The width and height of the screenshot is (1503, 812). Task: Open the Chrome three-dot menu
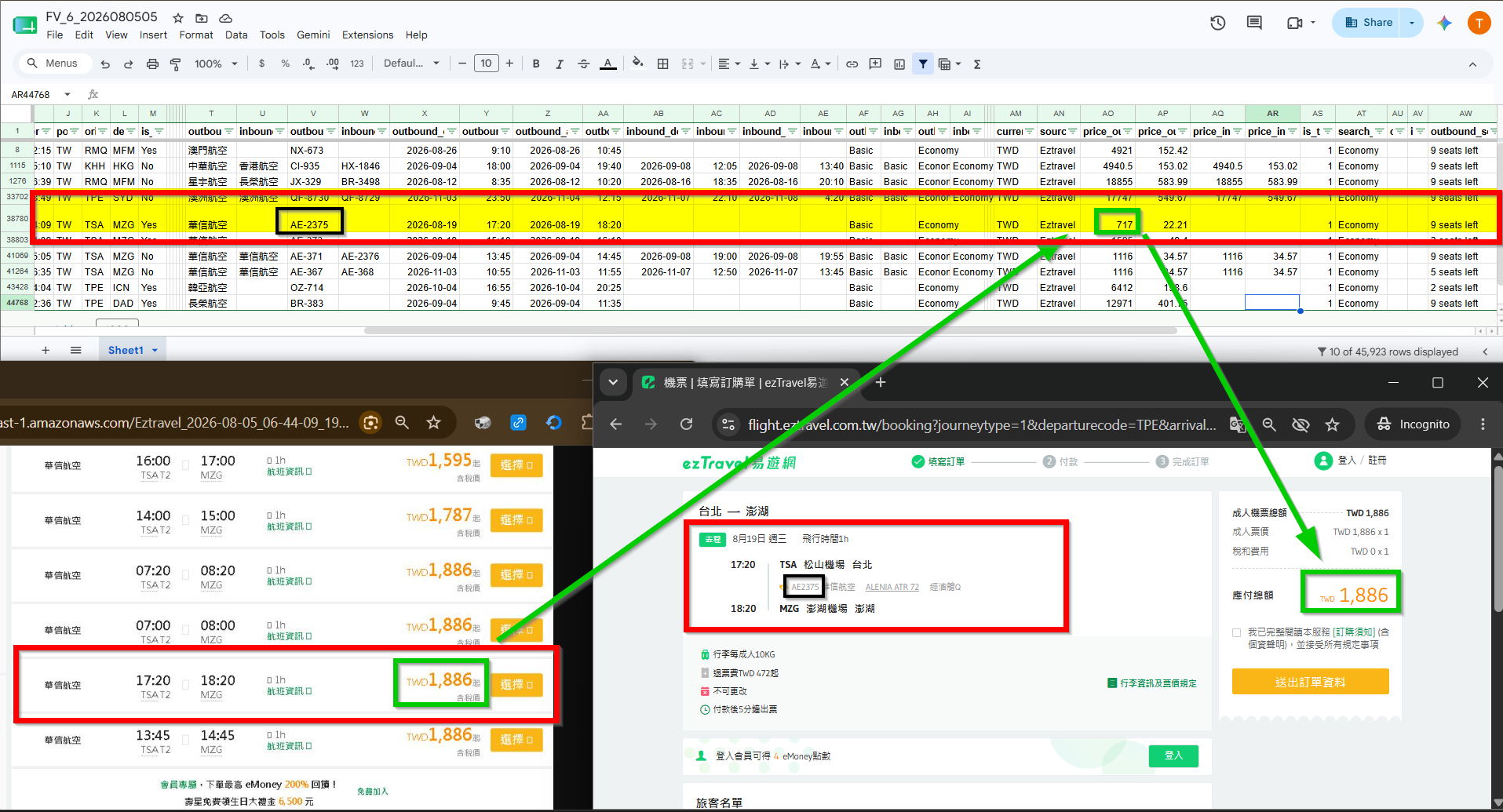click(x=1483, y=424)
